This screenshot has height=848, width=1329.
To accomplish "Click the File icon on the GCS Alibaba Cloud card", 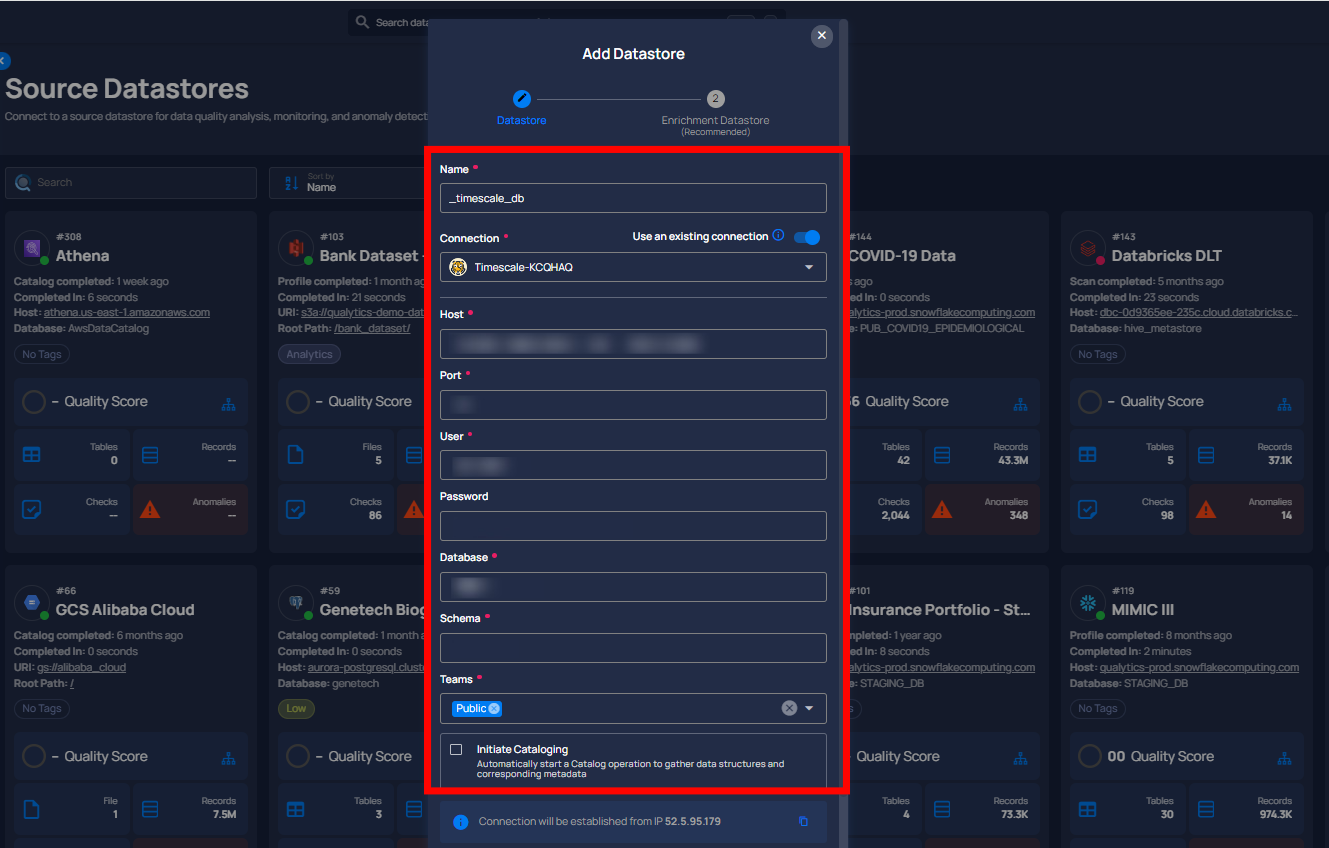I will click(x=32, y=809).
